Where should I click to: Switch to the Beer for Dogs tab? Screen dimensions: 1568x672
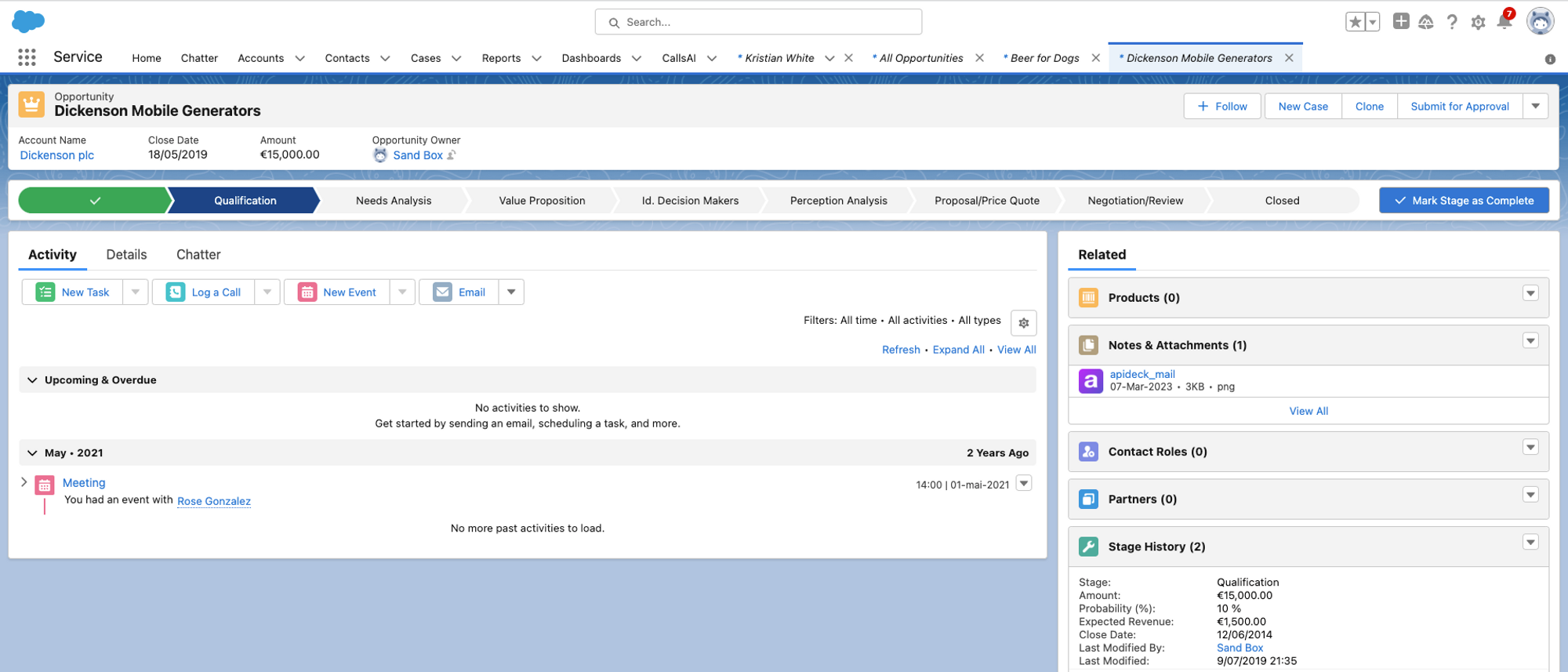coord(1044,58)
